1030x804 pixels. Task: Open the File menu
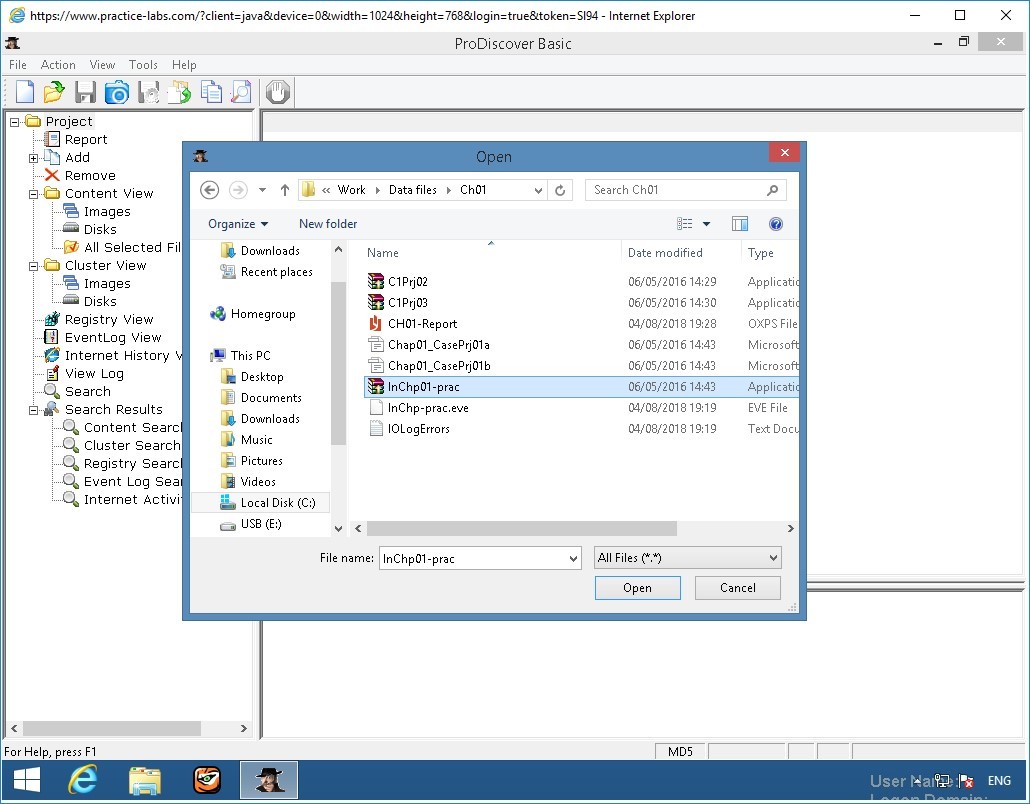coord(18,64)
